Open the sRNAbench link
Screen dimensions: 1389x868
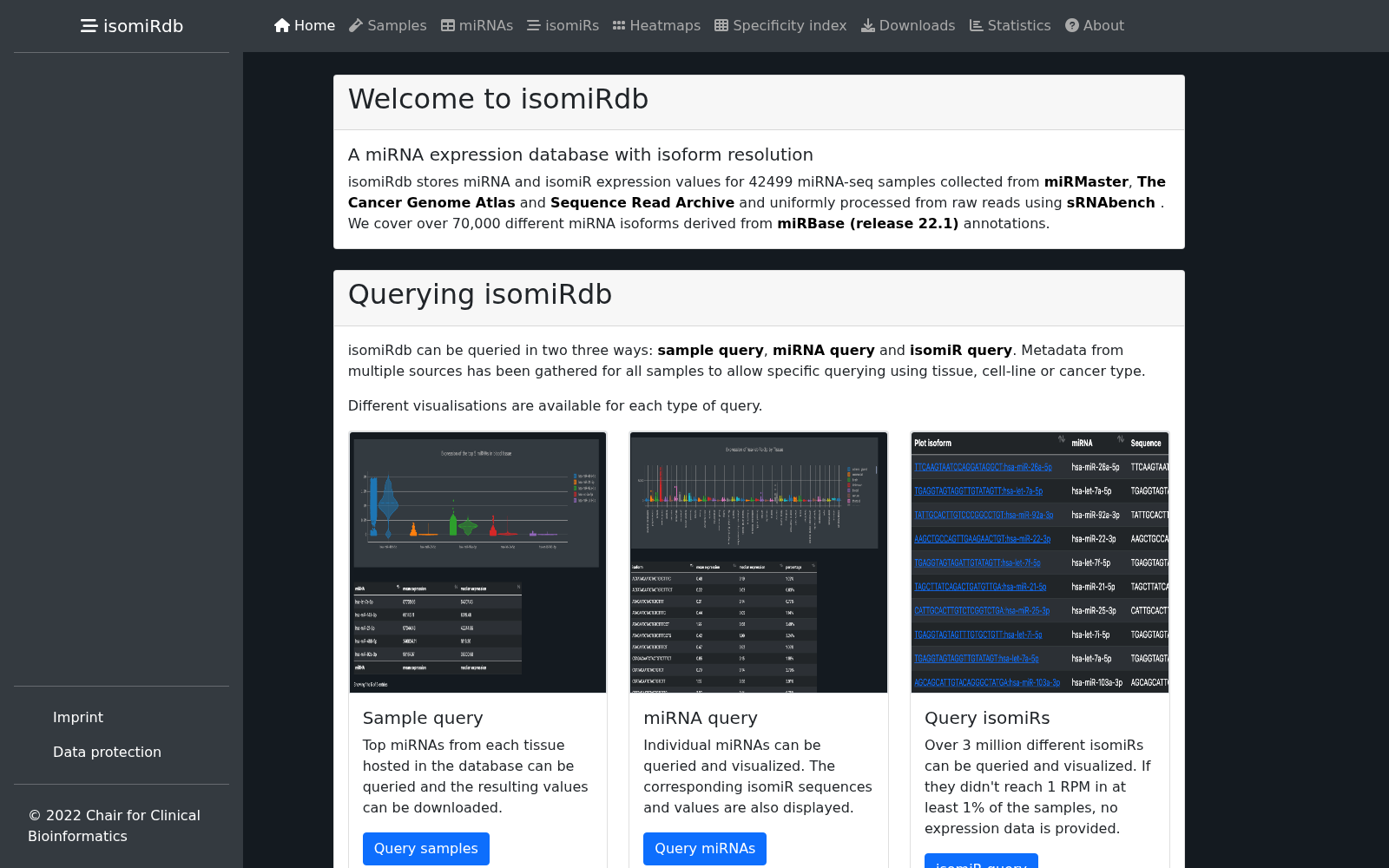[x=1110, y=202]
